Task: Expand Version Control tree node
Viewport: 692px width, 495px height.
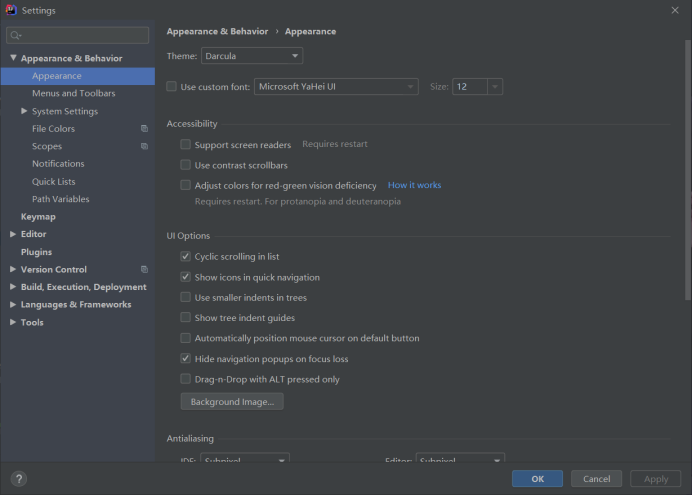Action: 13,269
